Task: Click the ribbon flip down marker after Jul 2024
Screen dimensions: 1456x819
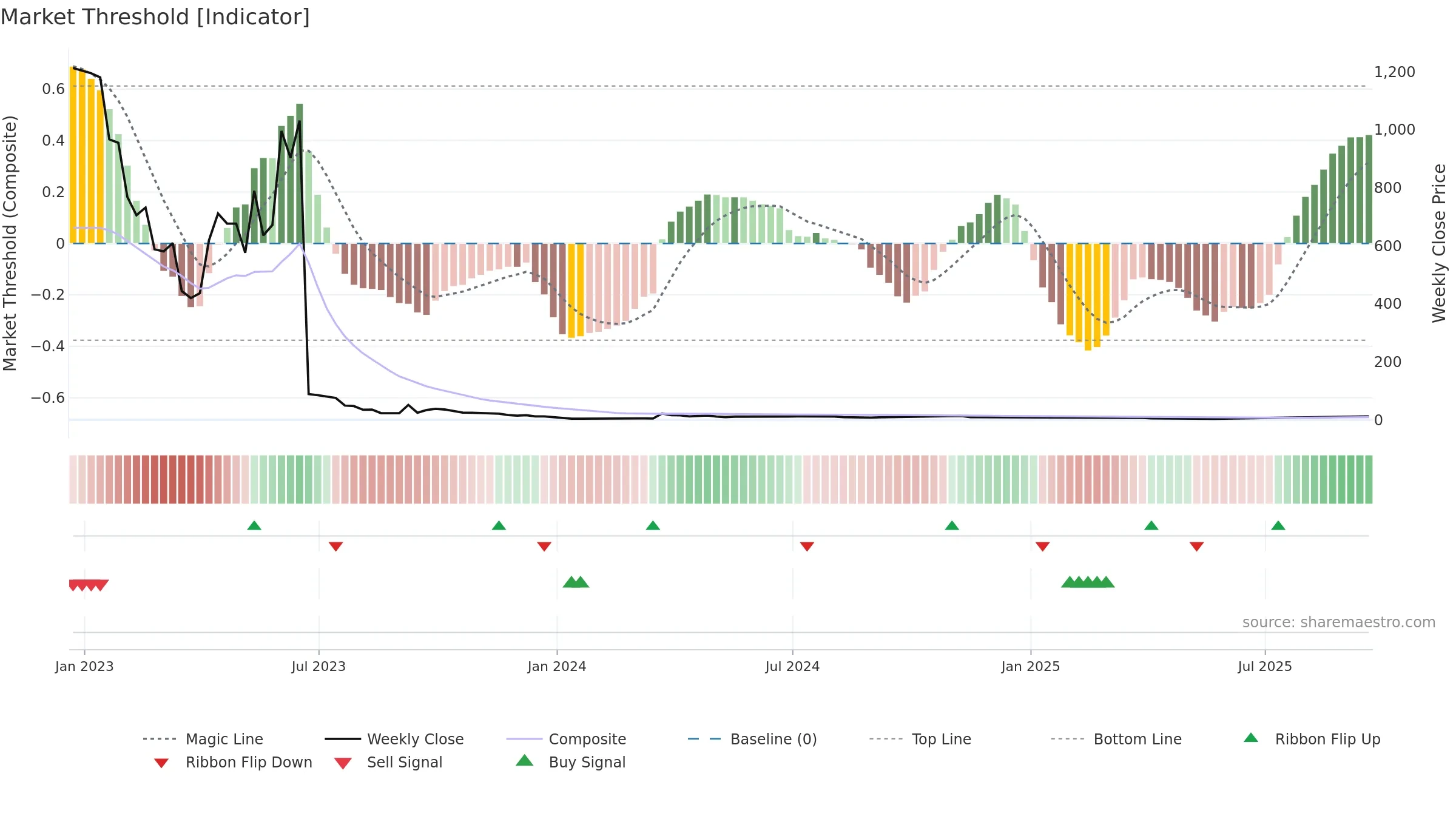Action: point(807,547)
